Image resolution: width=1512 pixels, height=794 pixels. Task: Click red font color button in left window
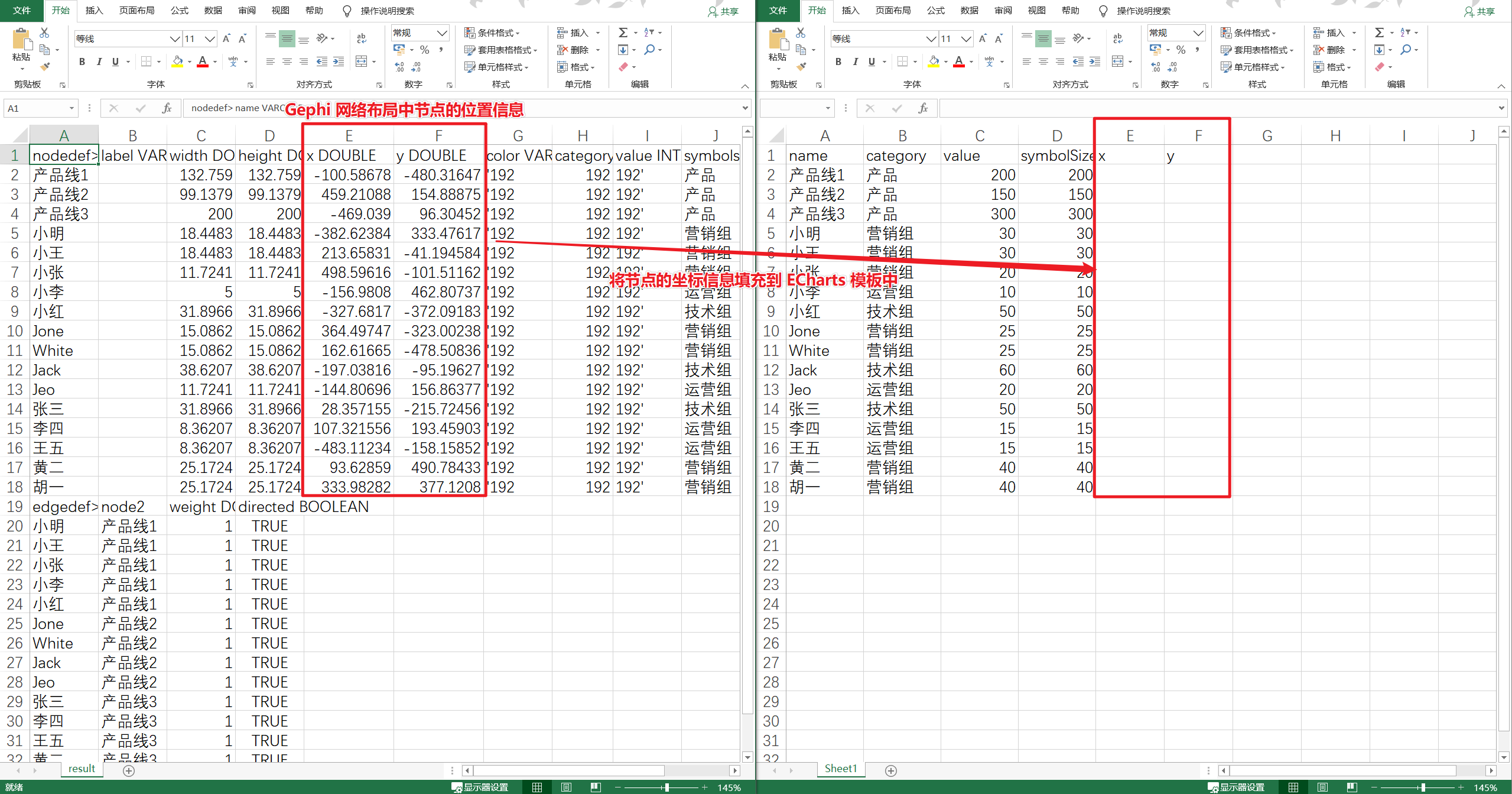pyautogui.click(x=203, y=61)
